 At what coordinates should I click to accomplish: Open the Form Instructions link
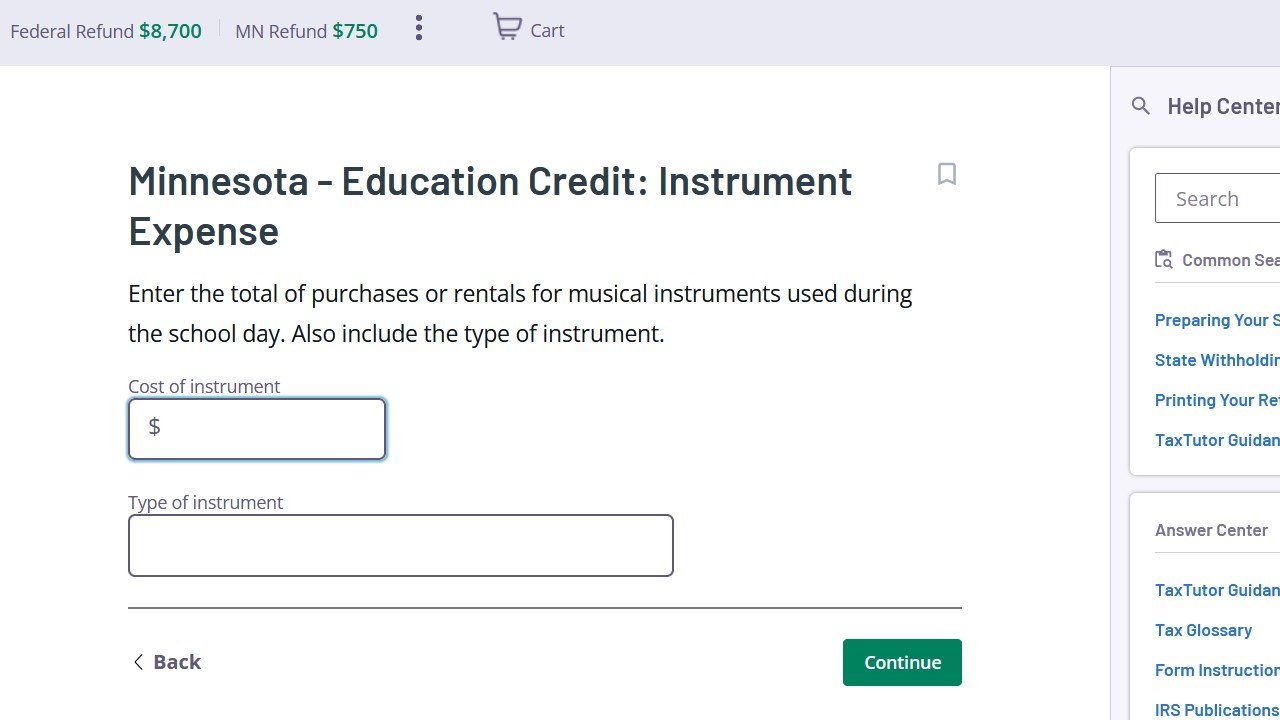pyautogui.click(x=1217, y=670)
